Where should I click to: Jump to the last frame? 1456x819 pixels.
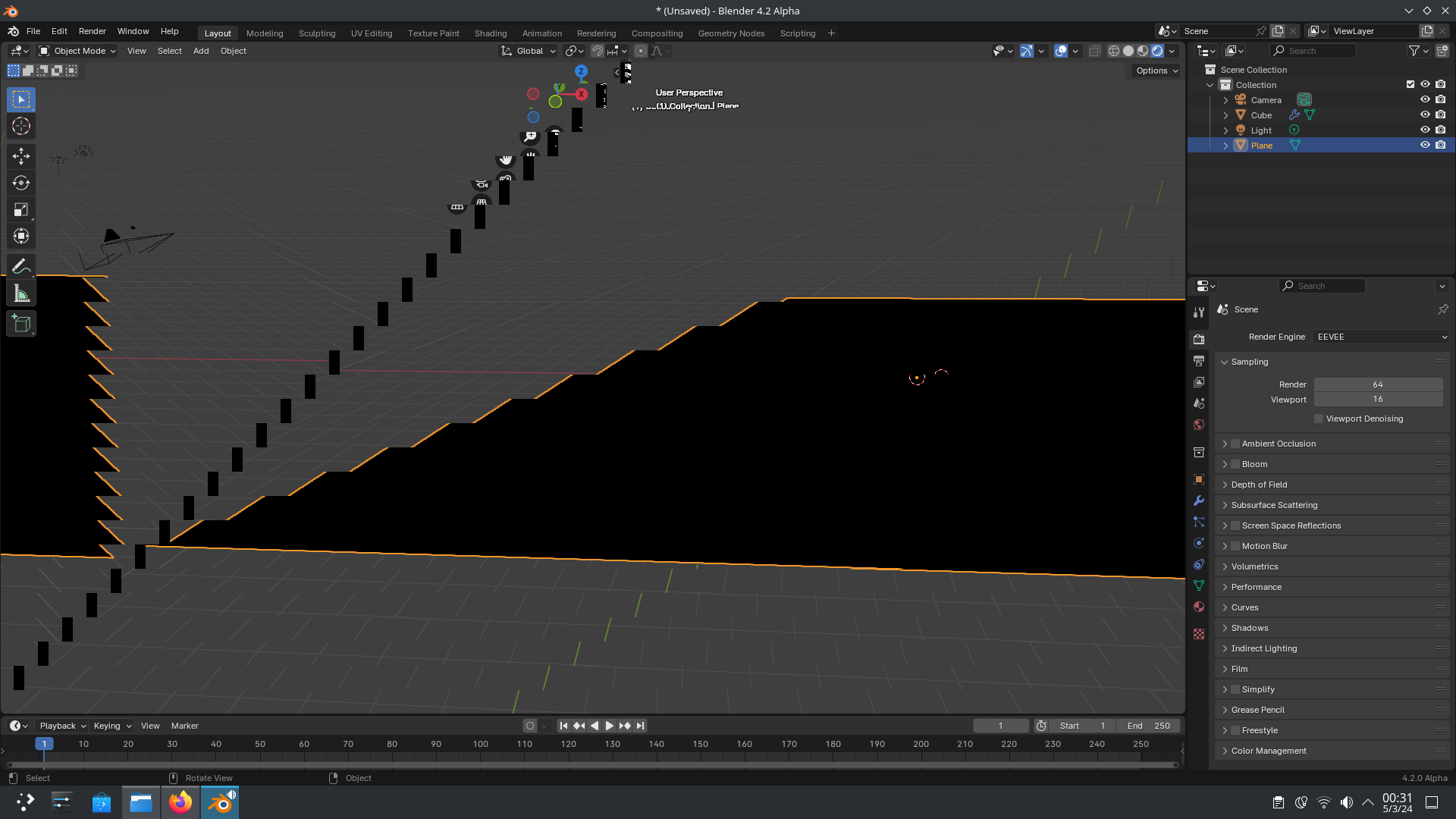coord(640,726)
